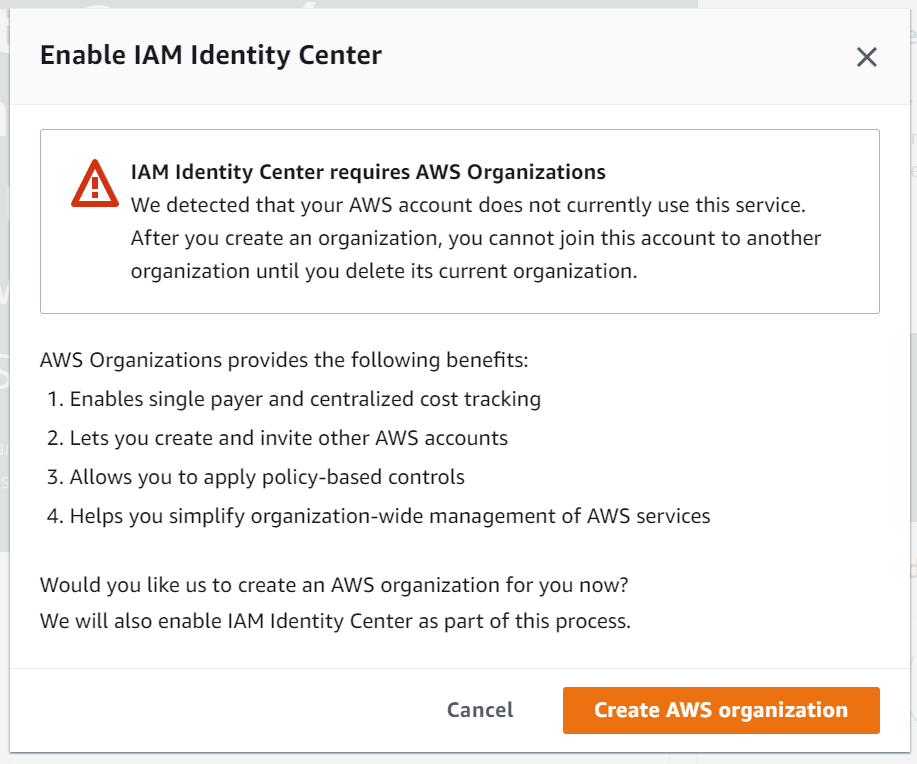Cancel enabling IAM Identity Center
This screenshot has height=764, width=917.
(x=480, y=710)
